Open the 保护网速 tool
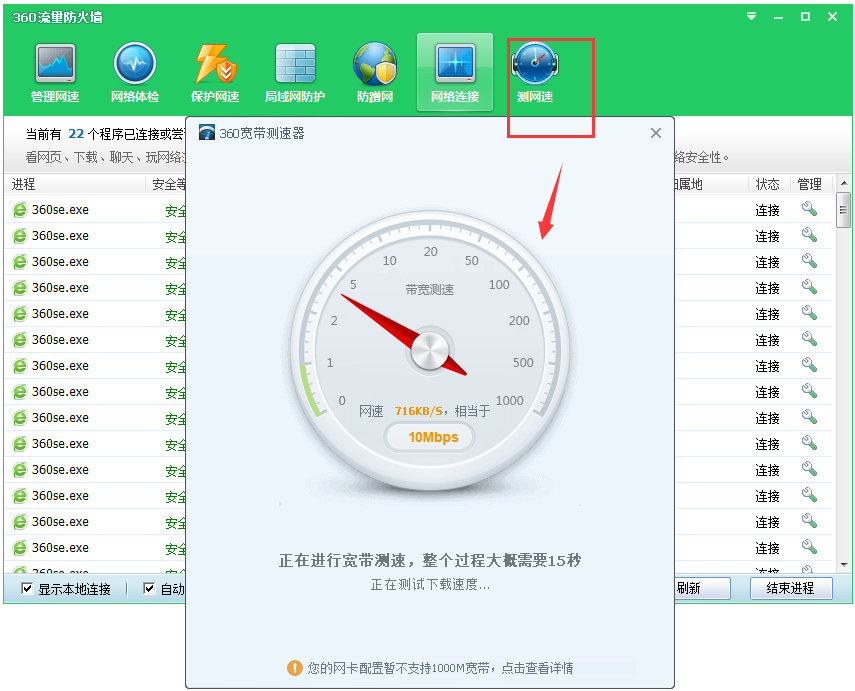The height and width of the screenshot is (691, 855). click(215, 73)
